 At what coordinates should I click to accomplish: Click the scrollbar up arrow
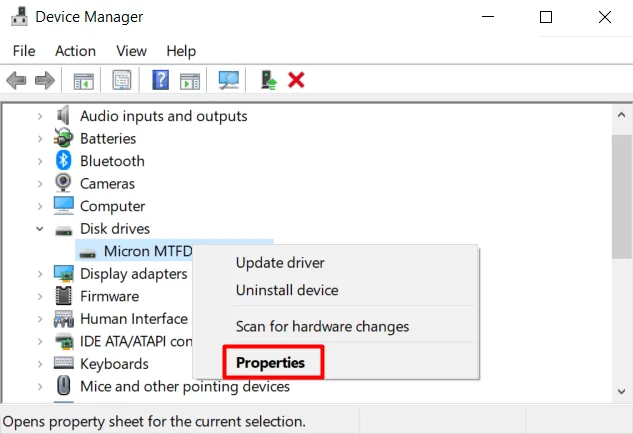coord(621,115)
